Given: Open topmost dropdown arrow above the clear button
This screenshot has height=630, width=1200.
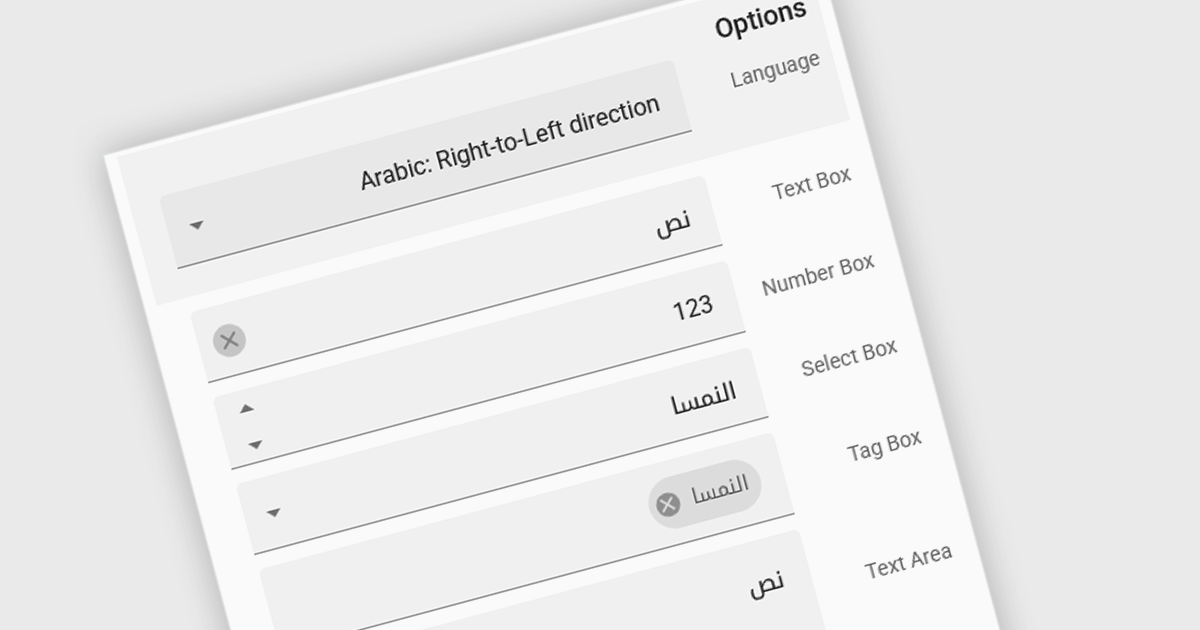Looking at the screenshot, I should pos(196,225).
